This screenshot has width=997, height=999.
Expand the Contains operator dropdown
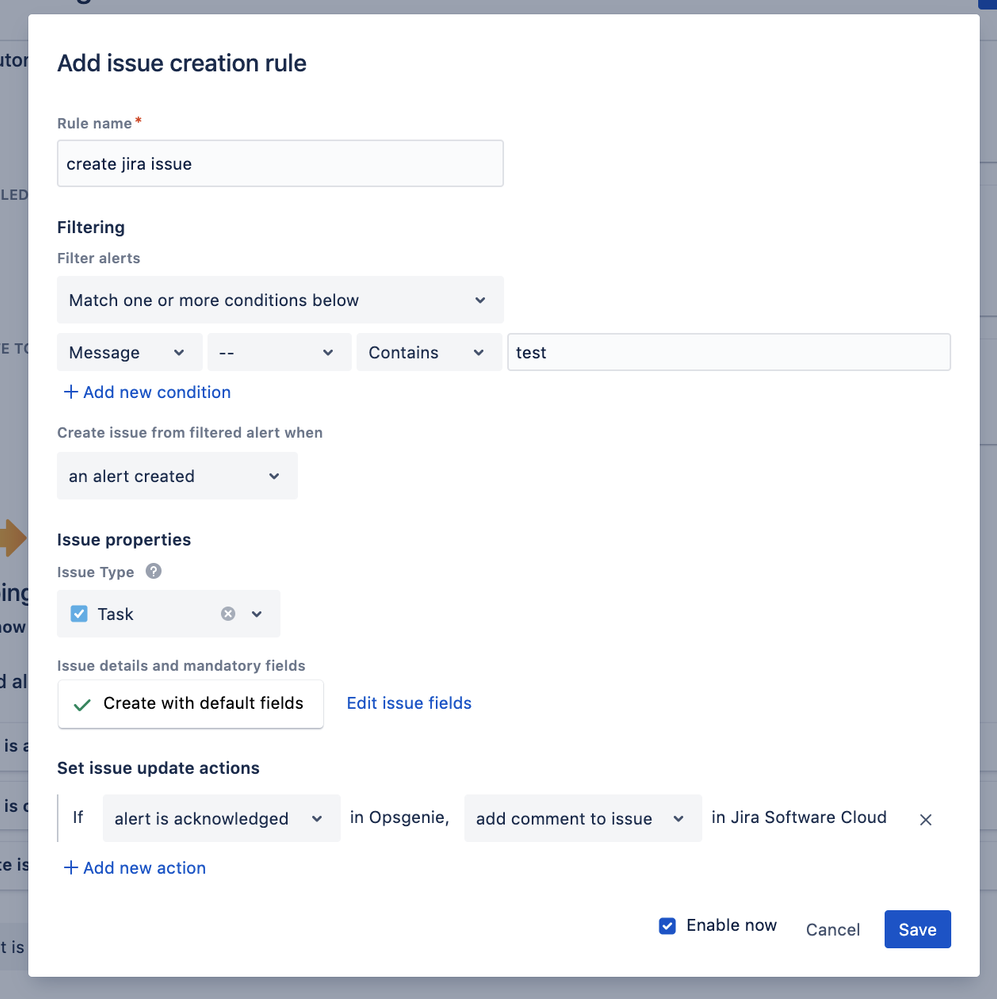(428, 353)
